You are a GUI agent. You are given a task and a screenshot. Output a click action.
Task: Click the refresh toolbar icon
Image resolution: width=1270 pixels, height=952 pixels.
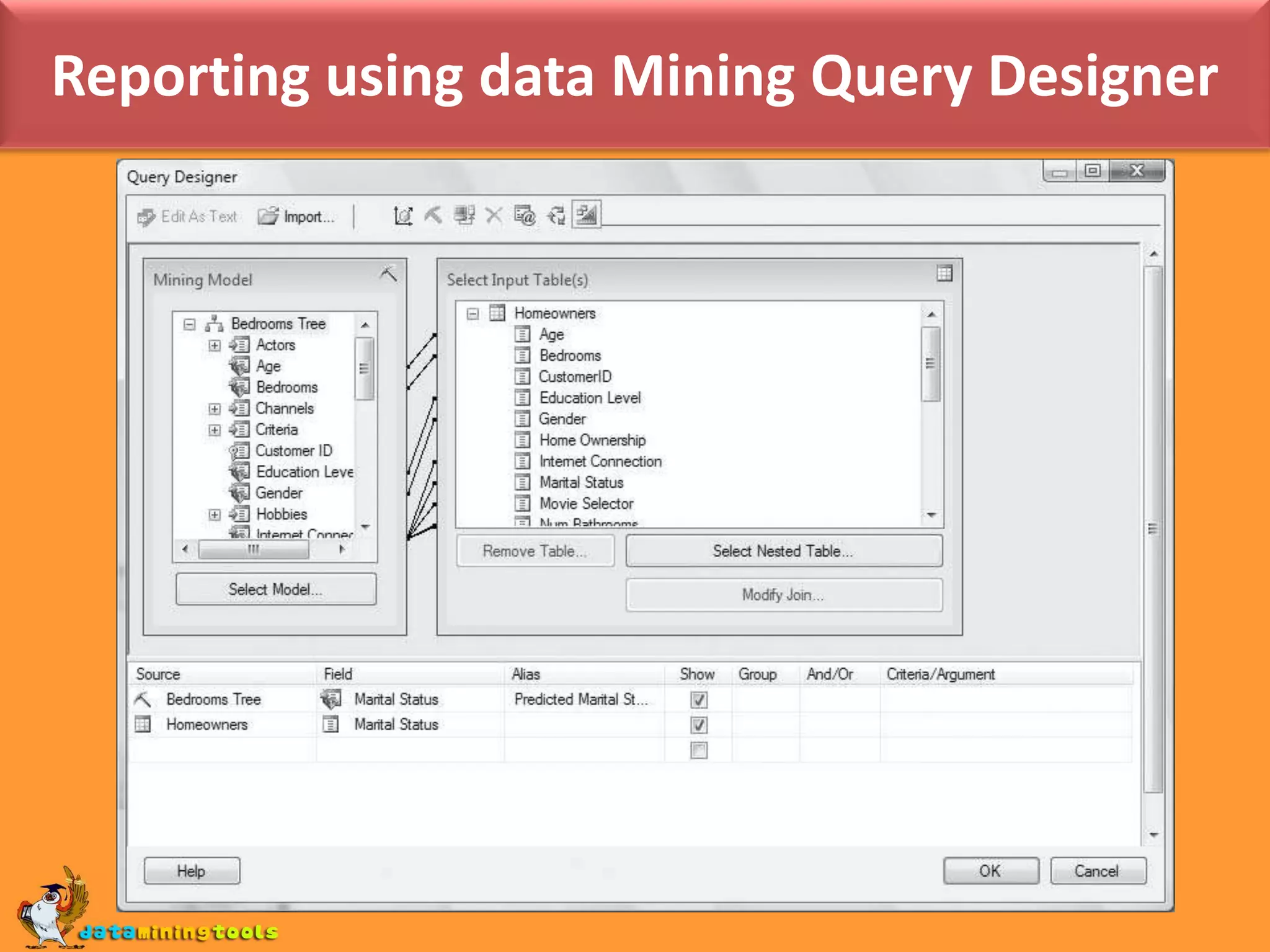tap(556, 215)
